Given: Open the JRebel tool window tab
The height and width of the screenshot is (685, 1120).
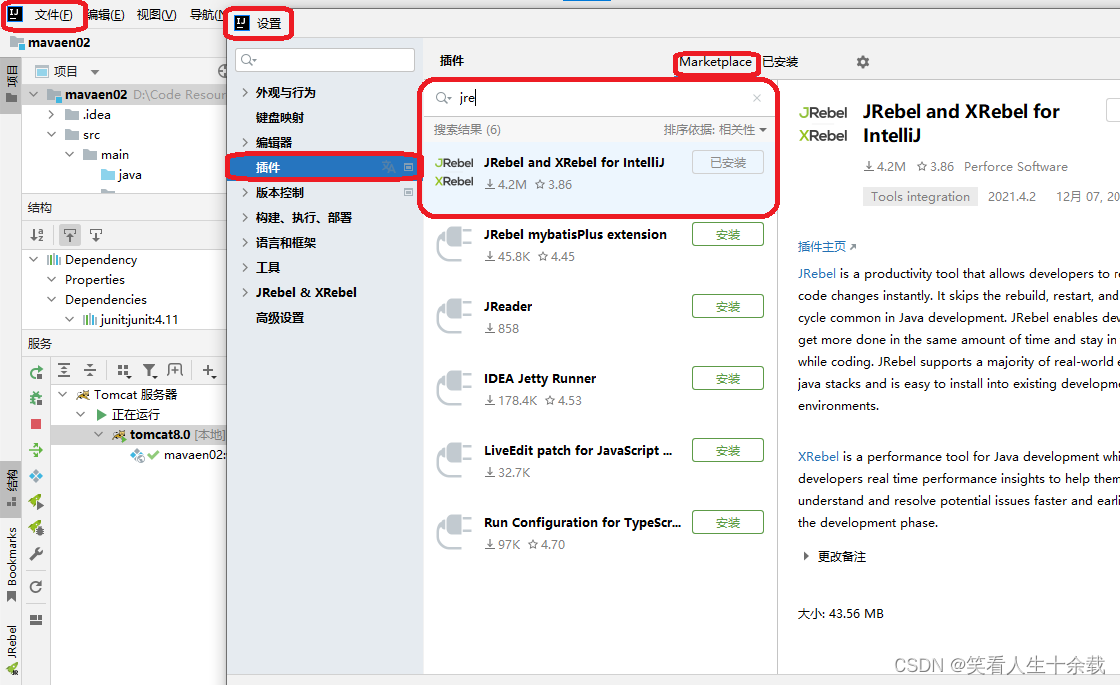Looking at the screenshot, I should click(x=11, y=649).
